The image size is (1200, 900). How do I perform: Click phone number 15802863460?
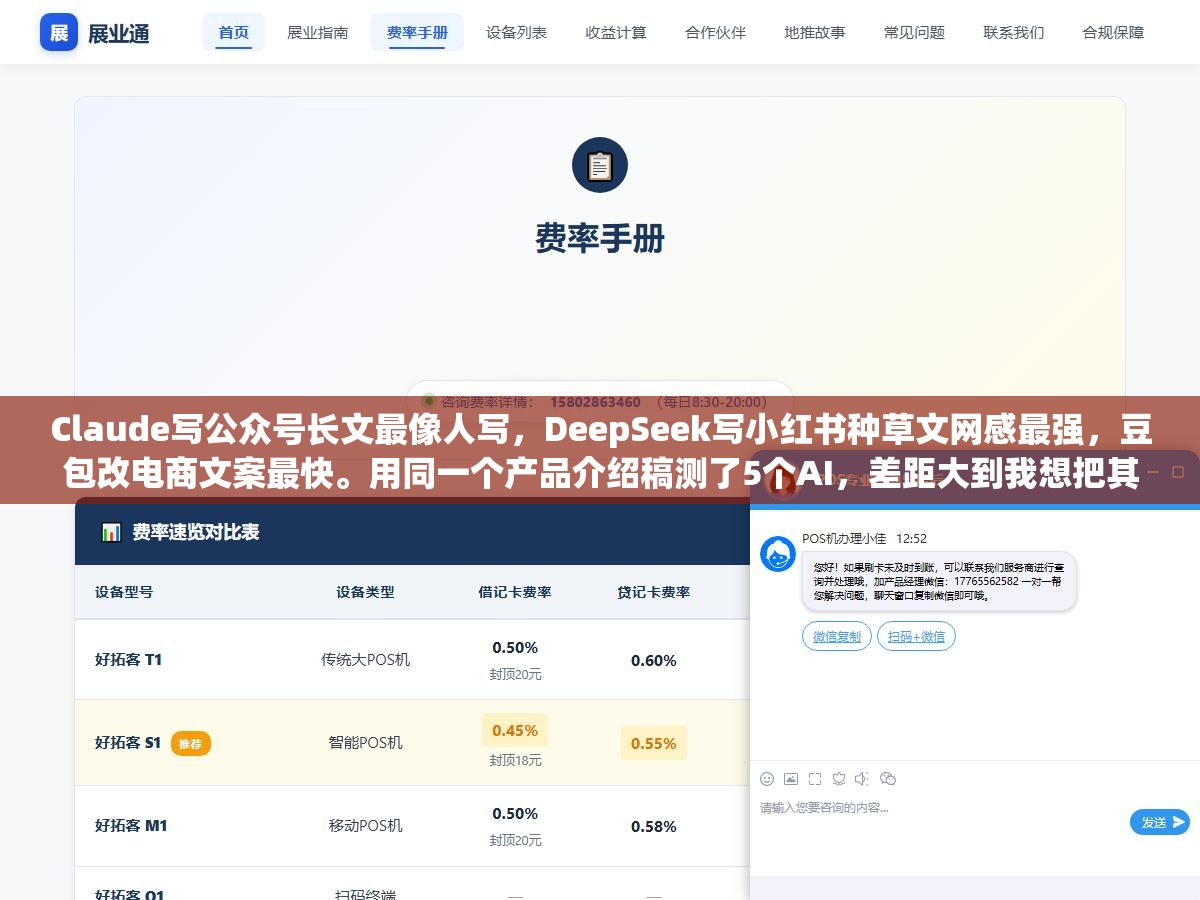click(595, 402)
